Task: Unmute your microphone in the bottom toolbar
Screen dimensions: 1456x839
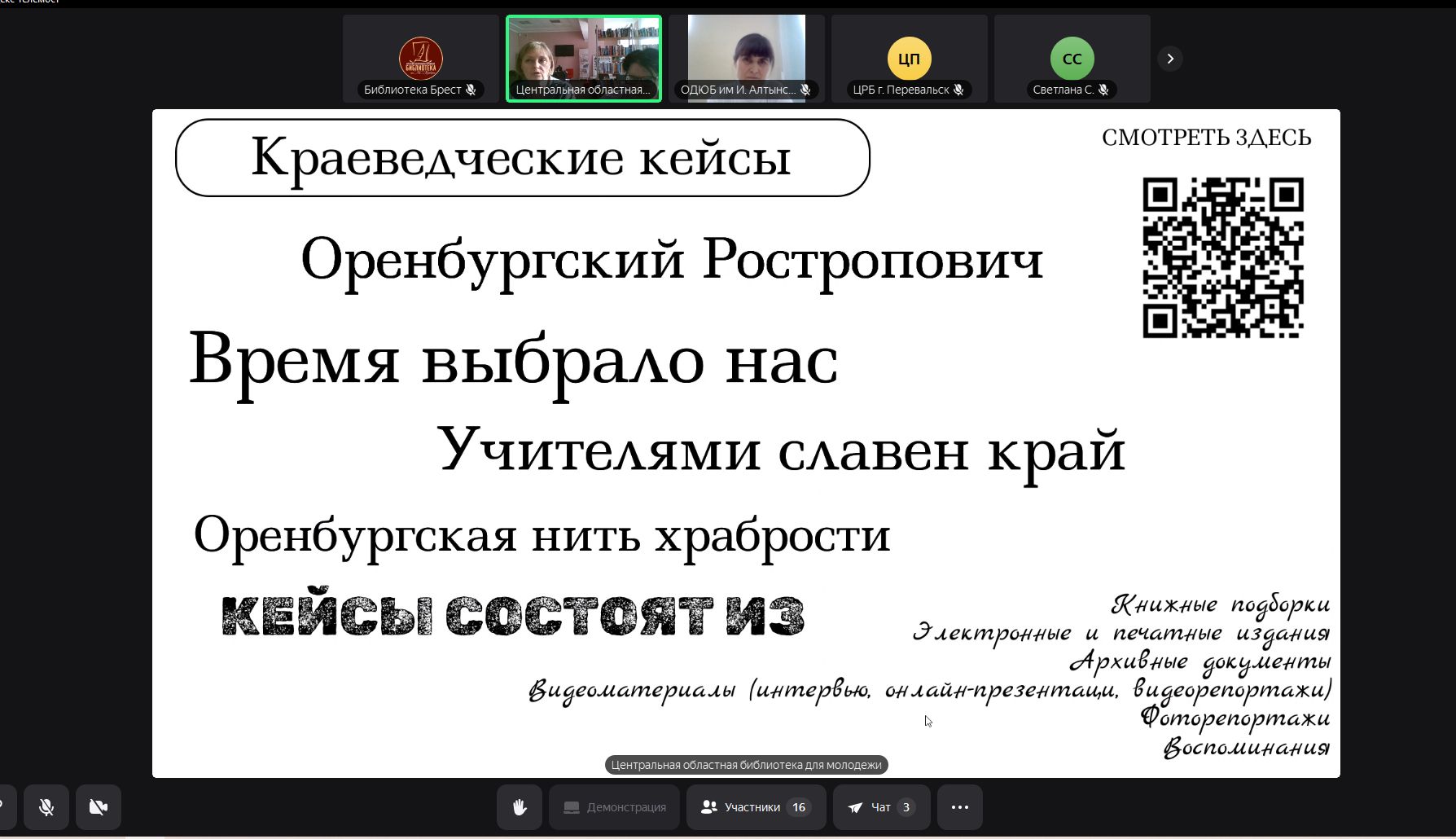Action: (46, 807)
